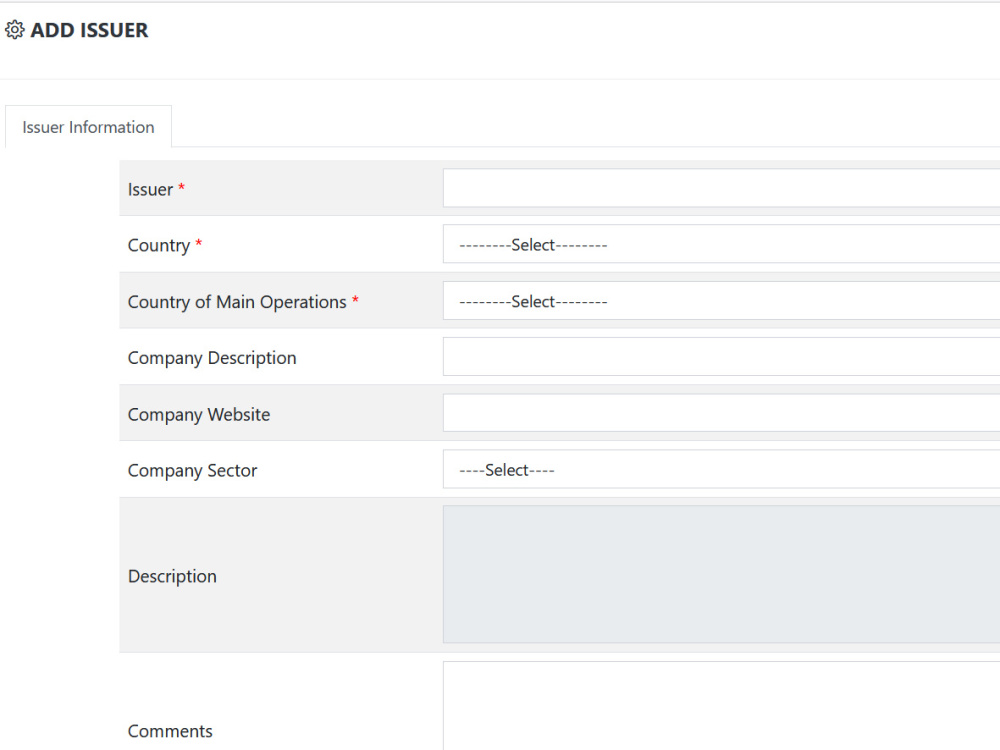Viewport: 1000px width, 750px height.
Task: Open the Country select dropdown
Action: click(x=721, y=244)
